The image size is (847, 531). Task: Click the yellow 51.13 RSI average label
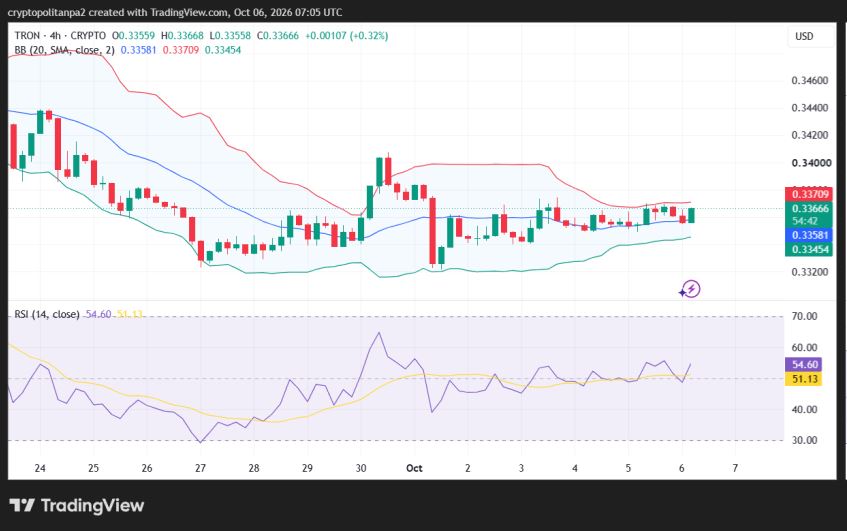tap(803, 379)
